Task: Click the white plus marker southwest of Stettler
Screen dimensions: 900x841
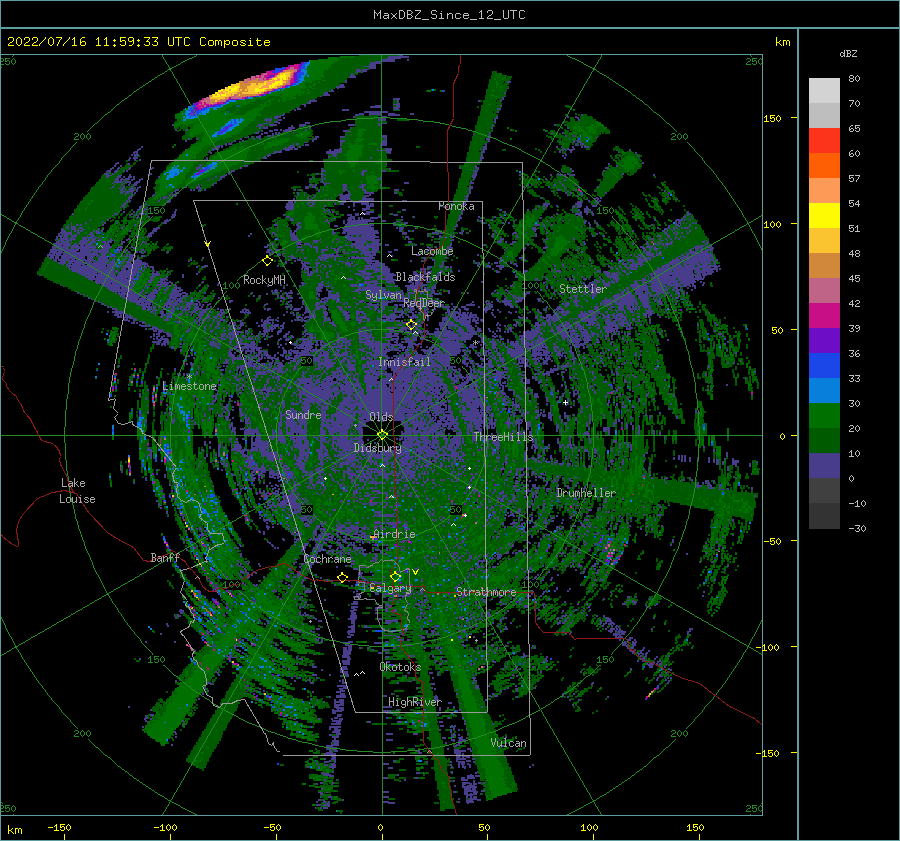Action: point(565,402)
